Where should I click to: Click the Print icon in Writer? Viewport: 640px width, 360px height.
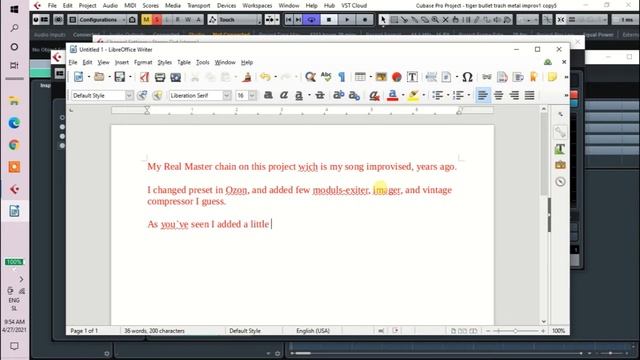(160, 77)
